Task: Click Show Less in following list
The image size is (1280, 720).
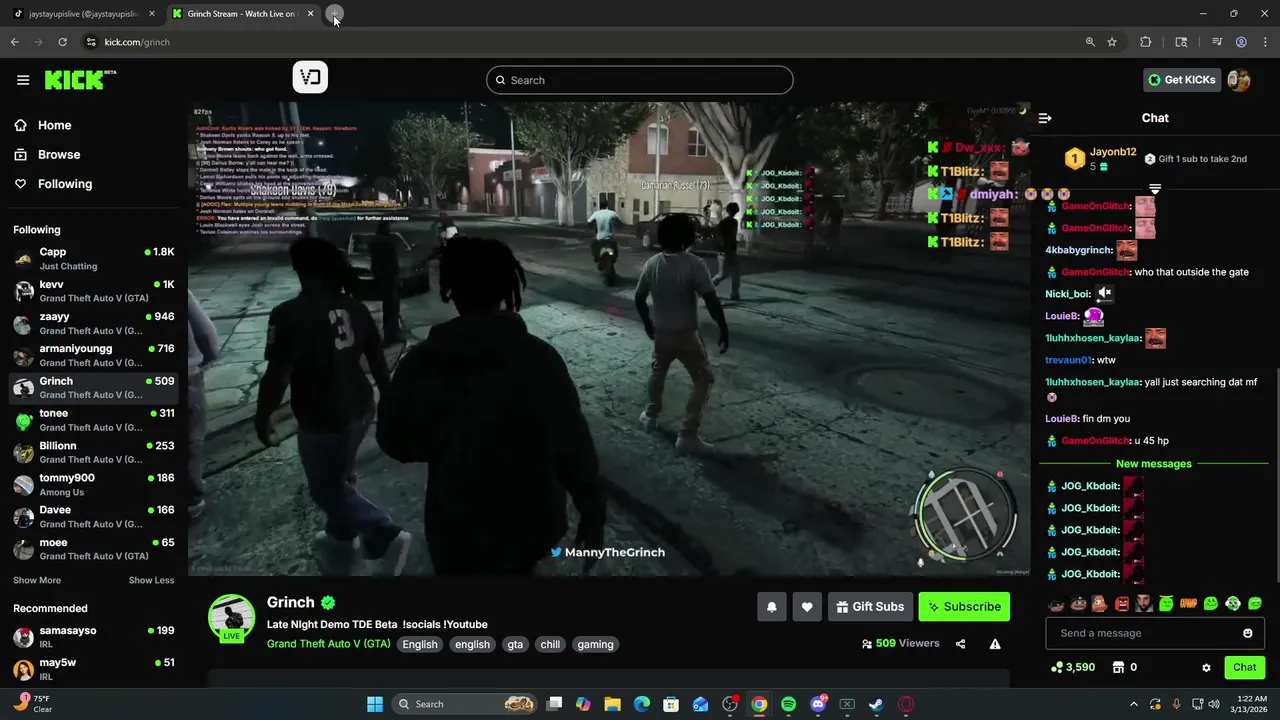Action: [x=151, y=580]
